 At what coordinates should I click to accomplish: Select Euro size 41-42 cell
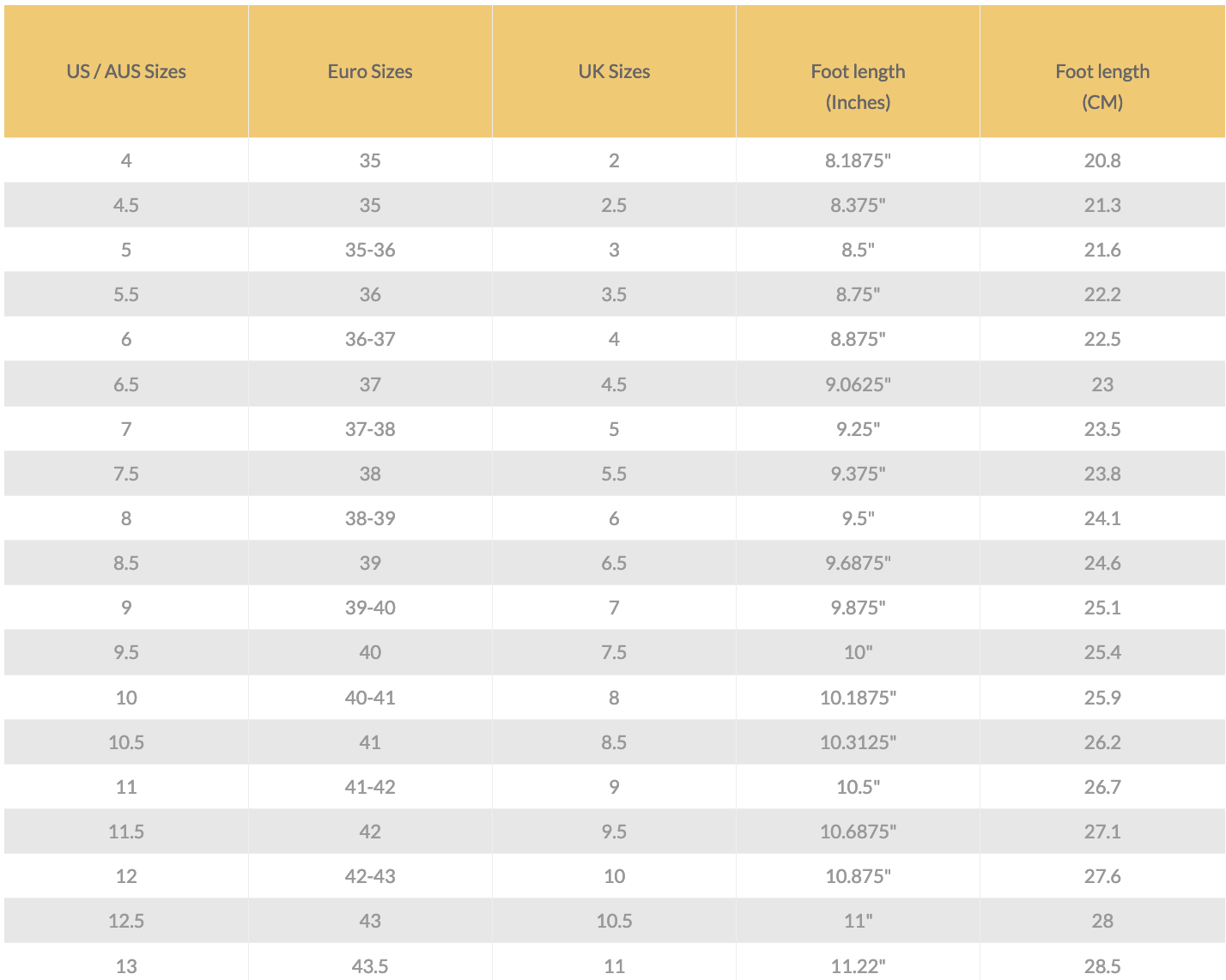(370, 787)
